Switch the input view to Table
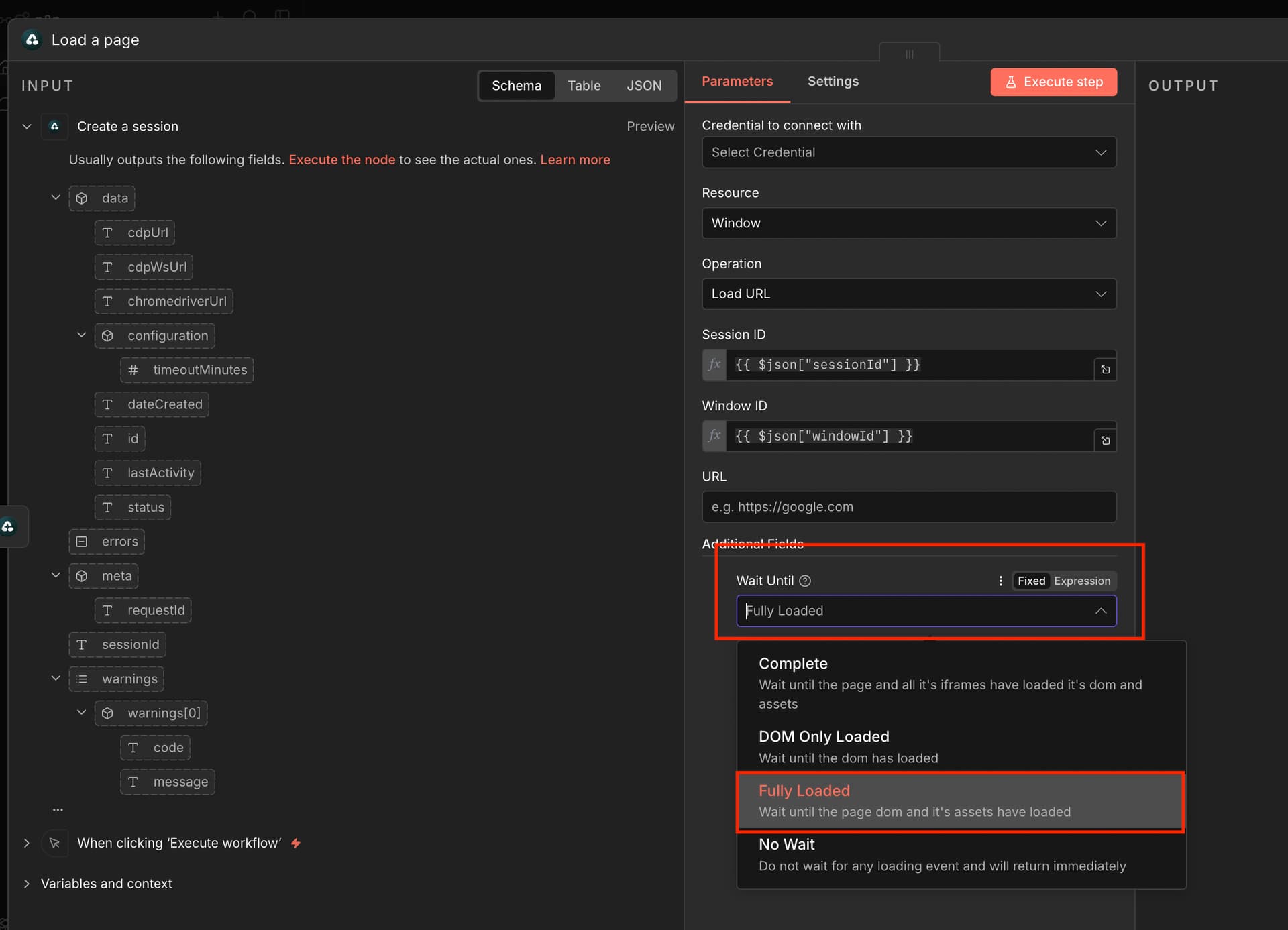Viewport: 1288px width, 930px height. pos(584,86)
